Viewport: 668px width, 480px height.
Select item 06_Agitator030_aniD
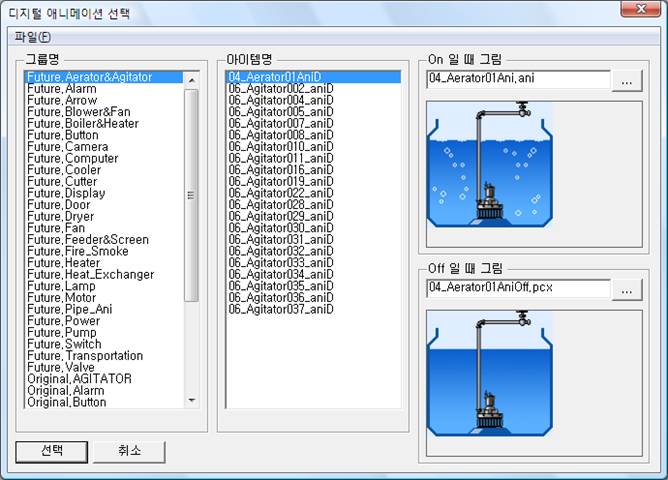tap(313, 228)
